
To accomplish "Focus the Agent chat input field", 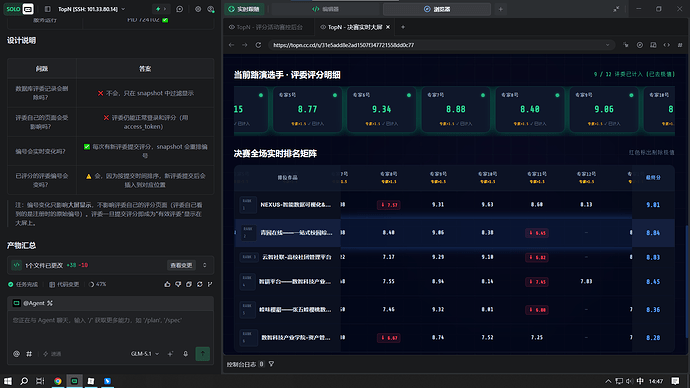I will tap(110, 320).
